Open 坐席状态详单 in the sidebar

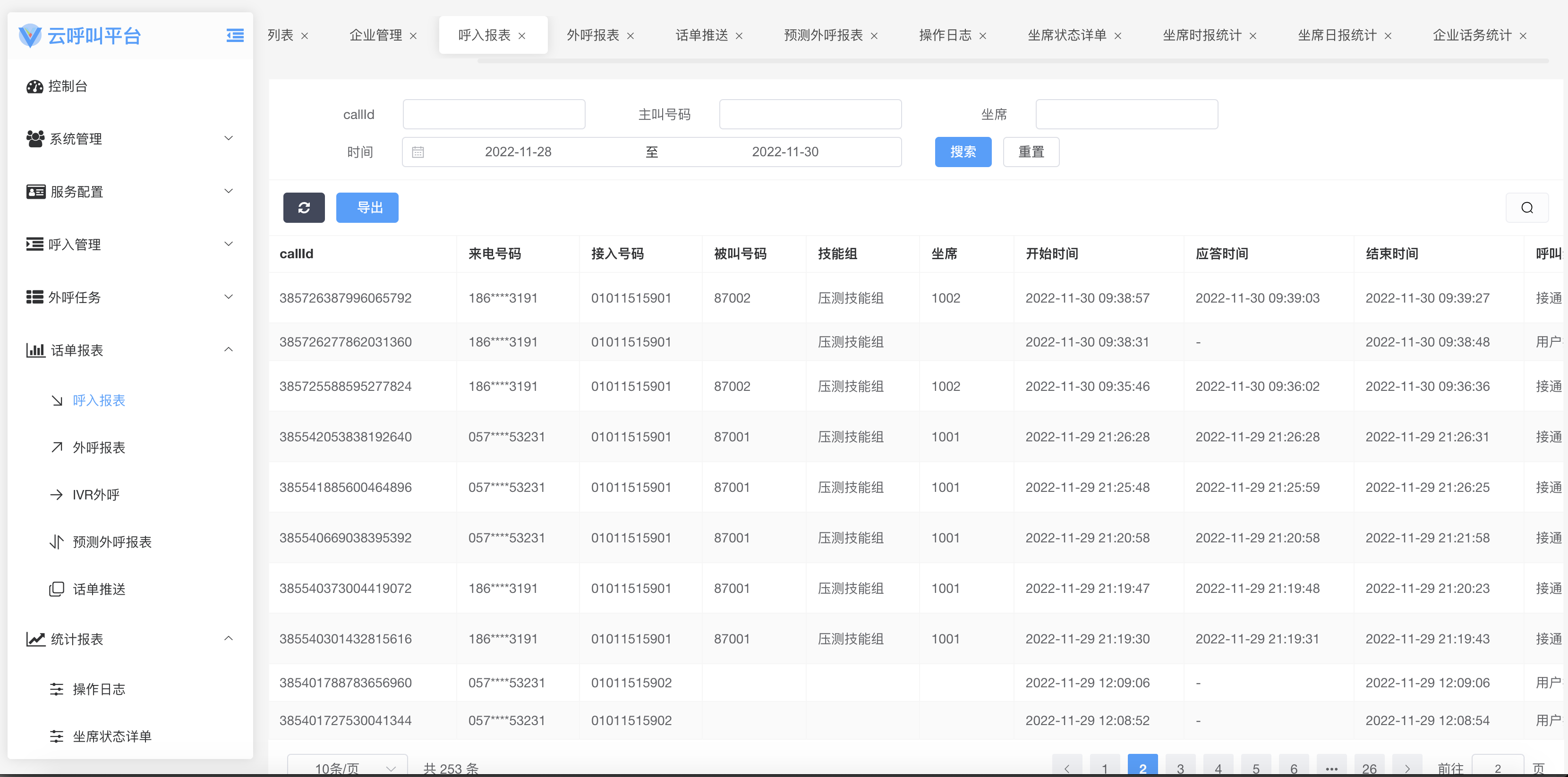[112, 736]
